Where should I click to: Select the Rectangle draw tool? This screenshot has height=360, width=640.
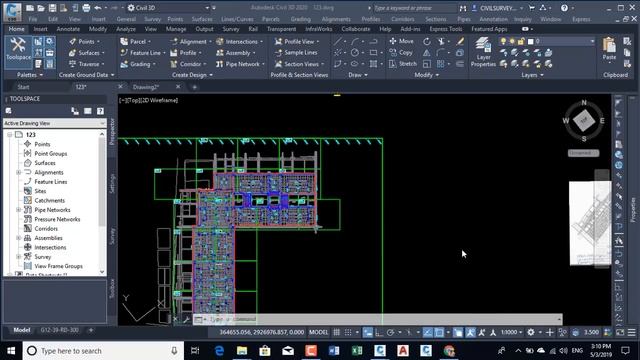[373, 53]
